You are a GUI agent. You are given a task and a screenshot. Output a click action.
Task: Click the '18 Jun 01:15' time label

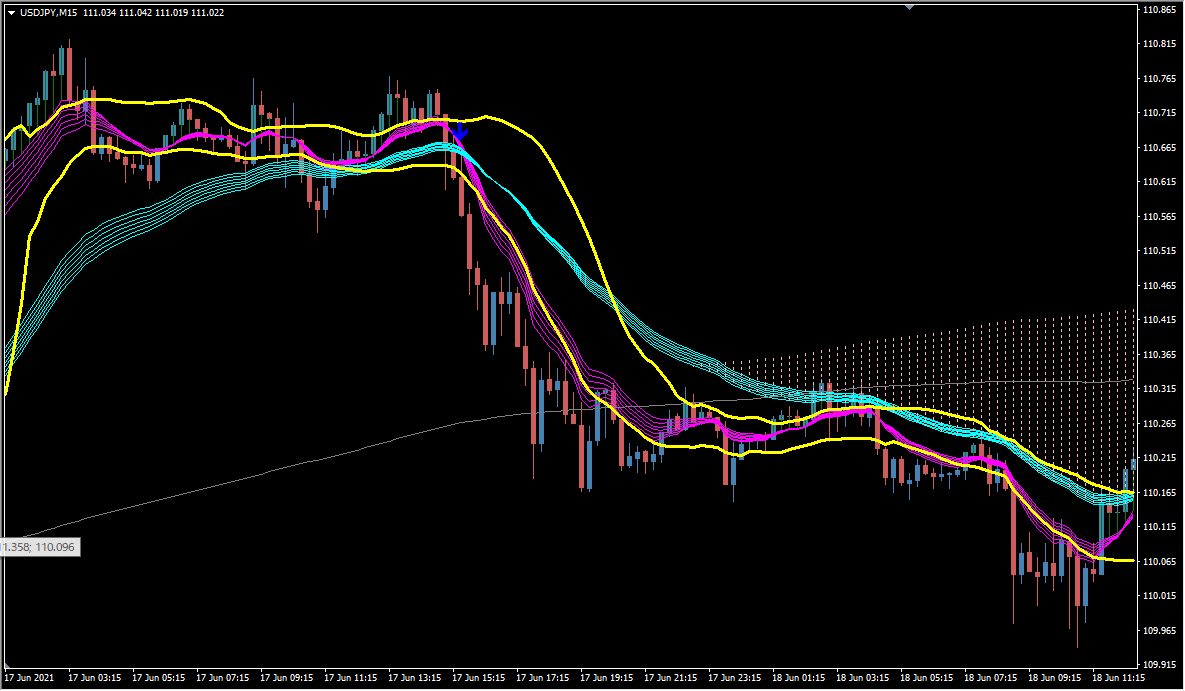tap(799, 678)
